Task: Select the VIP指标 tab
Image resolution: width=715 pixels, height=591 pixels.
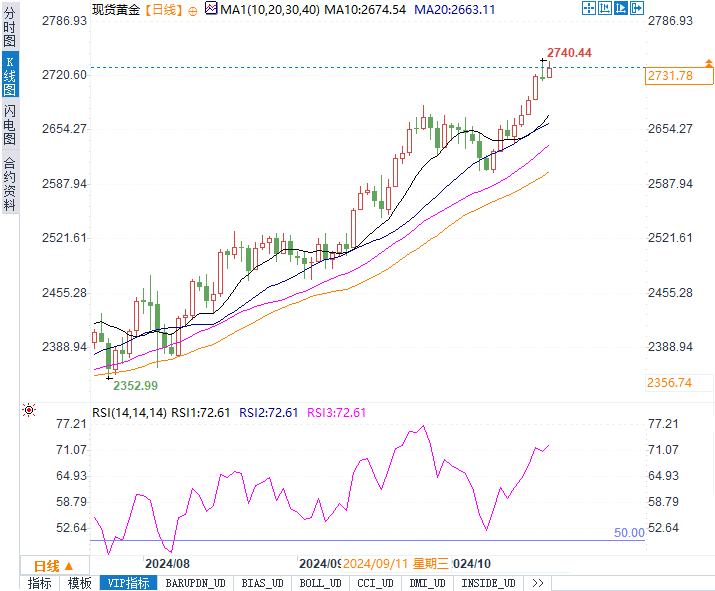Action: click(x=127, y=583)
